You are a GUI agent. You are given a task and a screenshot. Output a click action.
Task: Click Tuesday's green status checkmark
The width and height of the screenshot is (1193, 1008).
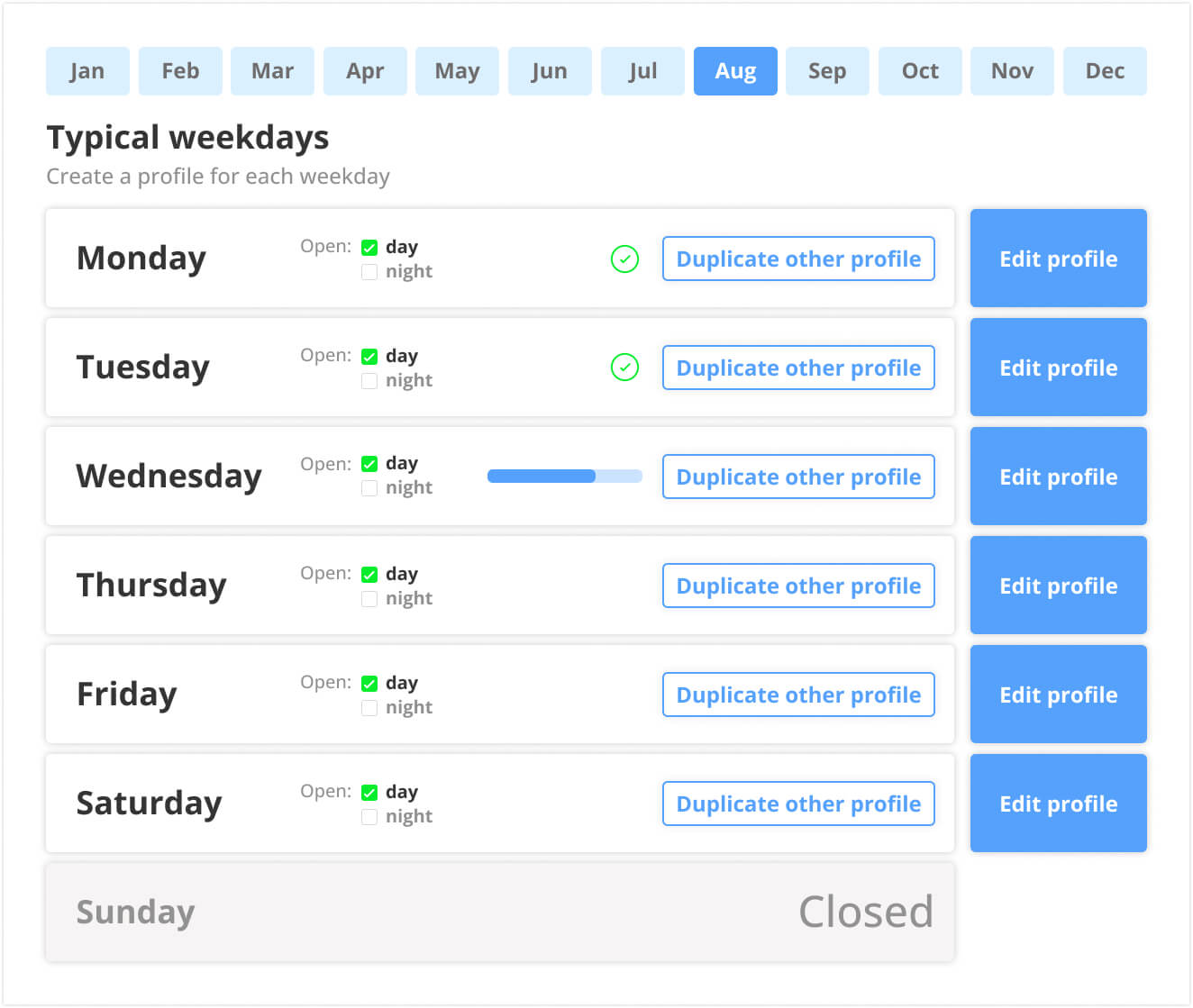[x=624, y=368]
